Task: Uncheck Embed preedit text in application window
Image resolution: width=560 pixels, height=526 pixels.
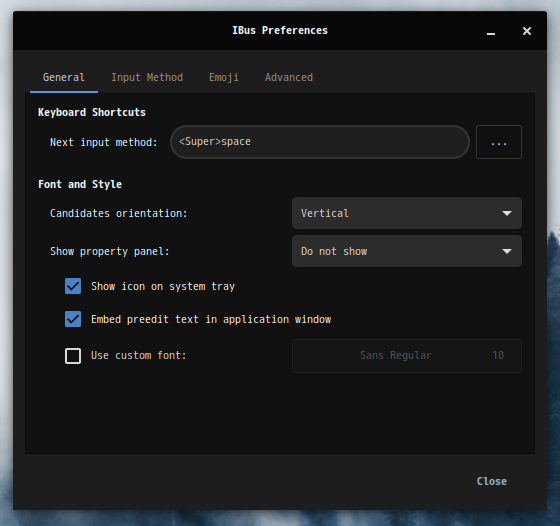Action: (73, 319)
